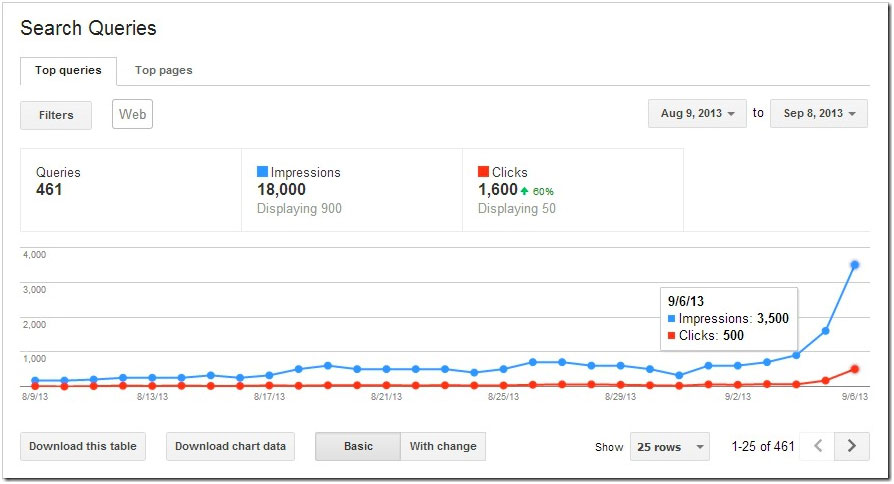Select the Top queries tab
The image size is (894, 484).
[68, 70]
